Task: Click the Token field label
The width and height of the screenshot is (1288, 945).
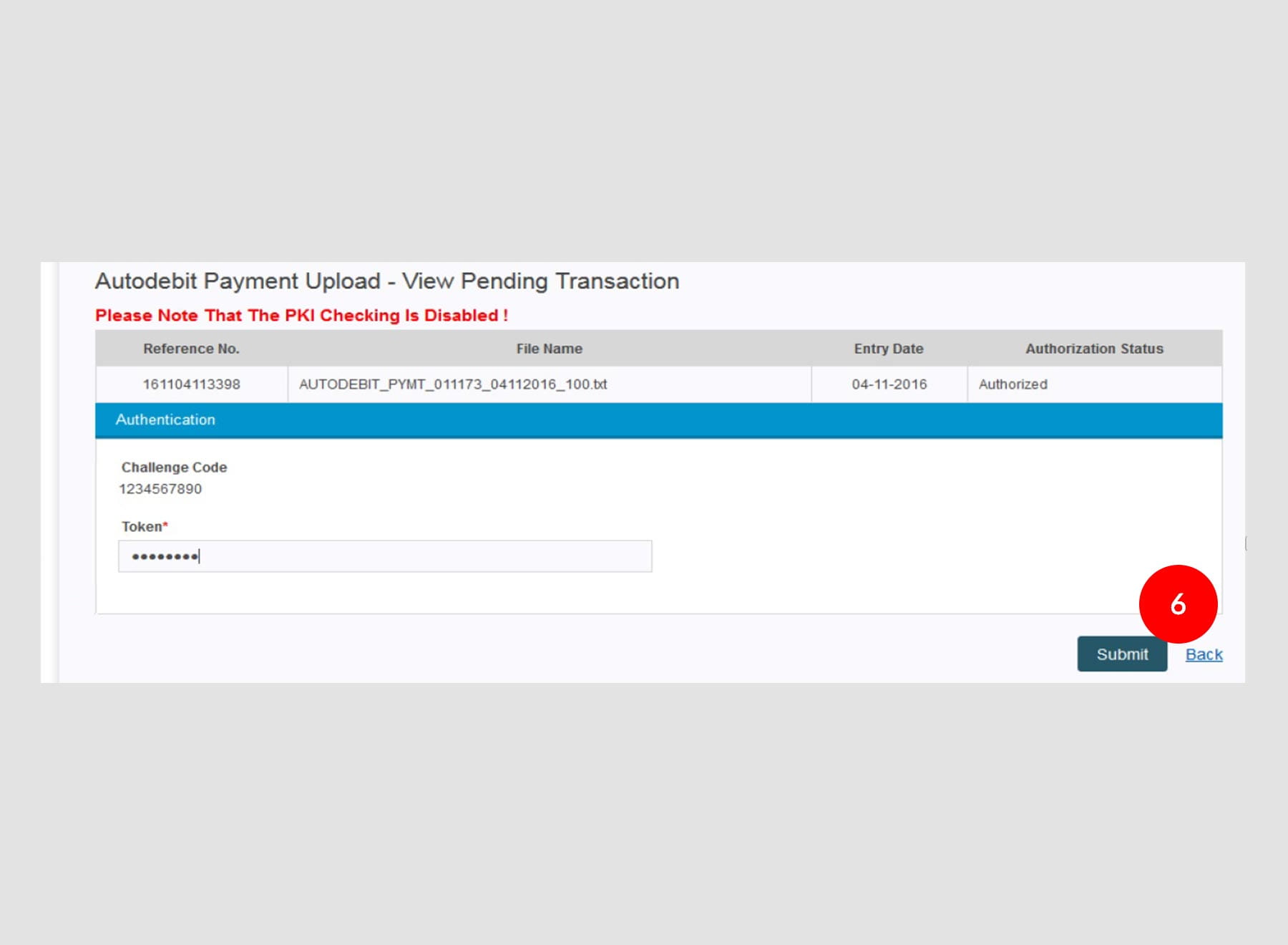Action: 142,527
